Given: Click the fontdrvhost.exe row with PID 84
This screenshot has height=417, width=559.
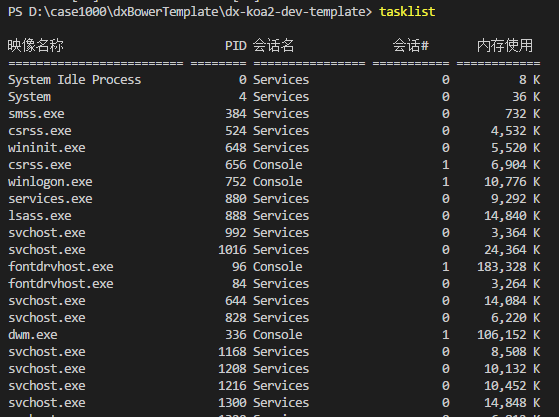Looking at the screenshot, I should click(274, 284).
